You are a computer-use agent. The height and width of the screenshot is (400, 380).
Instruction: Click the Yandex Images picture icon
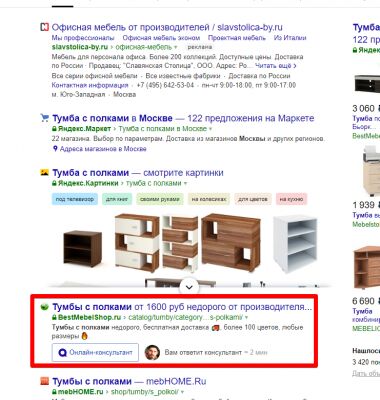44,172
